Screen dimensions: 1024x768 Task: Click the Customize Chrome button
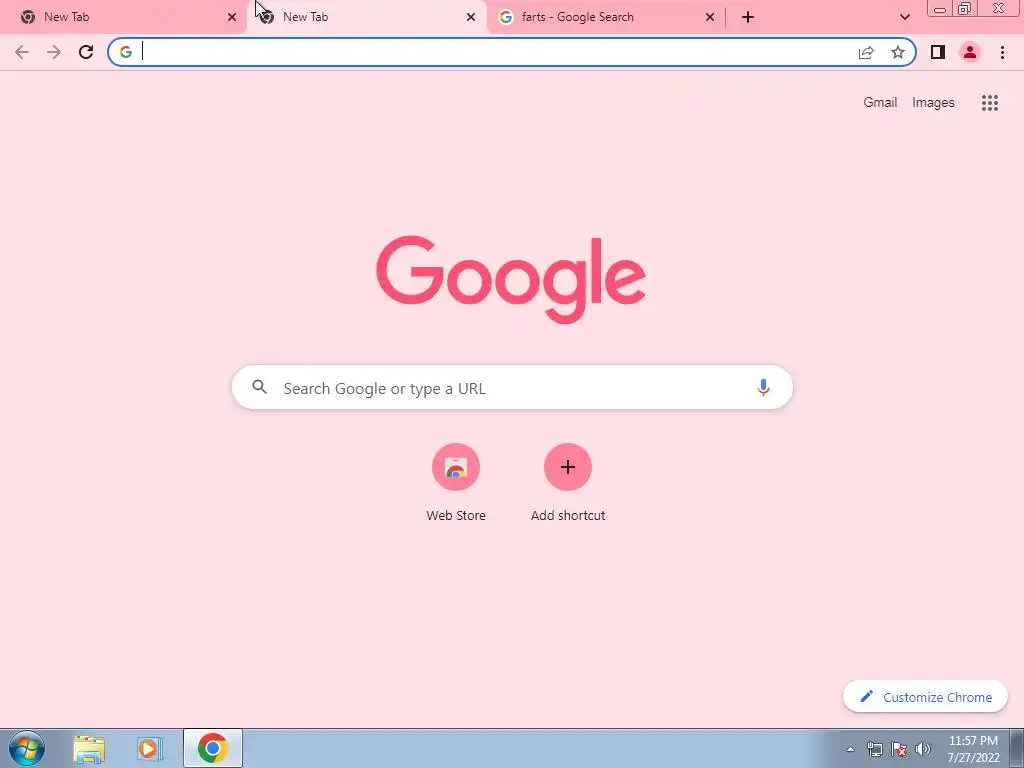[925, 697]
